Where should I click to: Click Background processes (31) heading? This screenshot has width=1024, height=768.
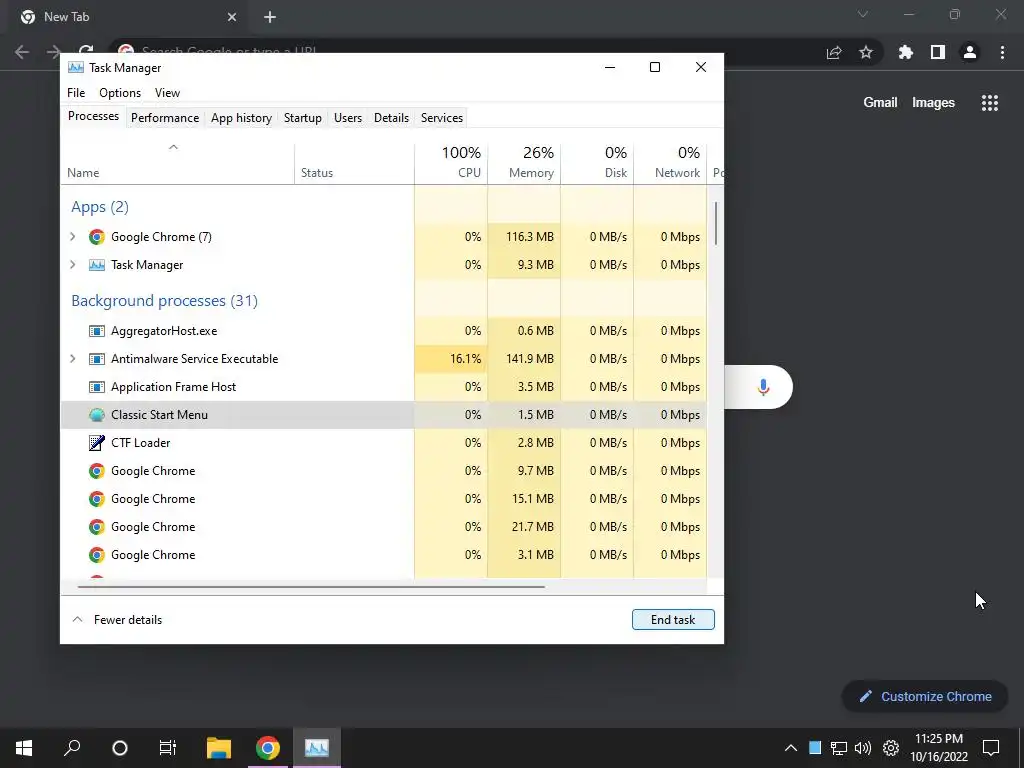pos(165,301)
